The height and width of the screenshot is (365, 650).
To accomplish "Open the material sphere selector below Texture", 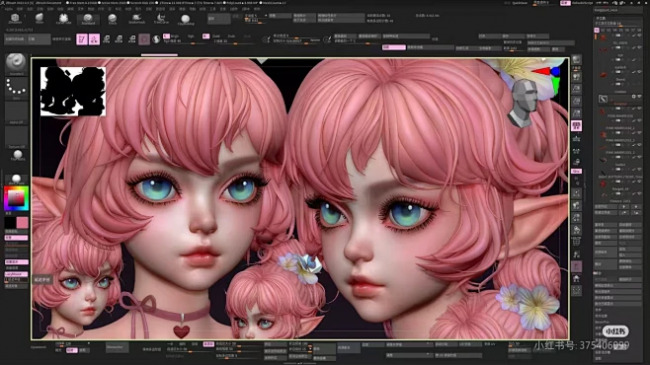I will (17, 156).
